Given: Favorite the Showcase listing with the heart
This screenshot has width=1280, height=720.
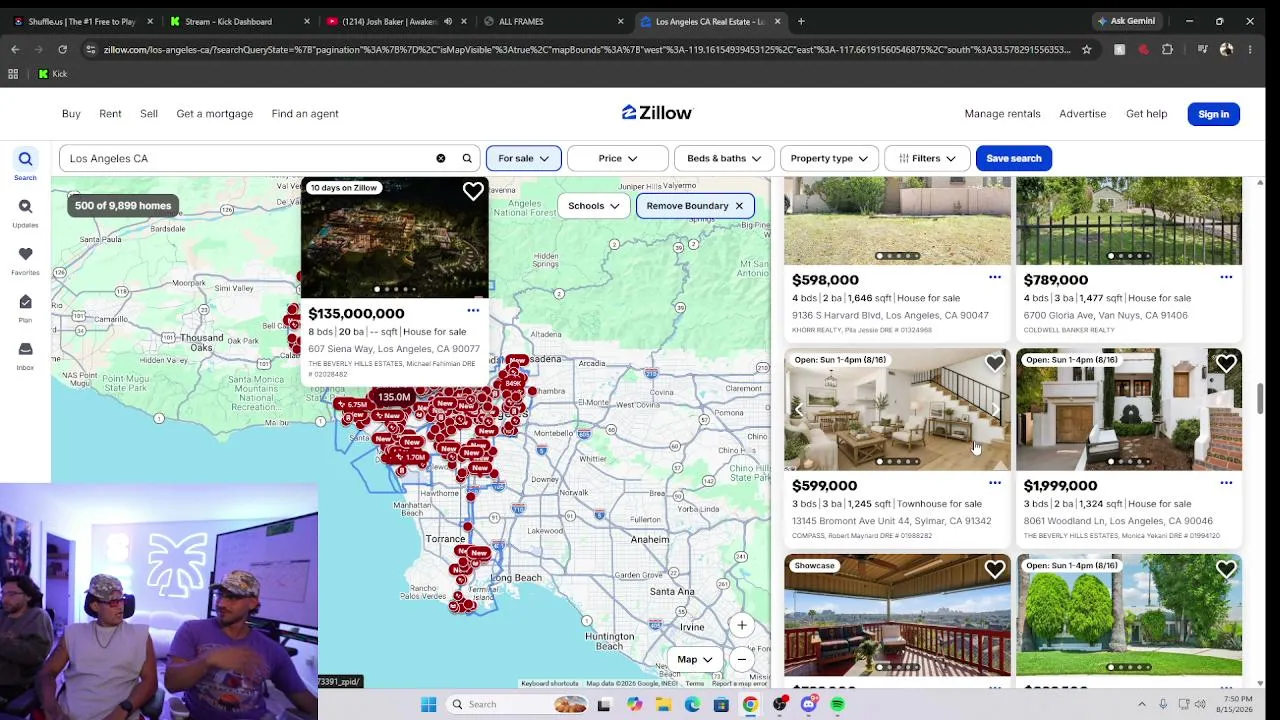Looking at the screenshot, I should tap(995, 570).
